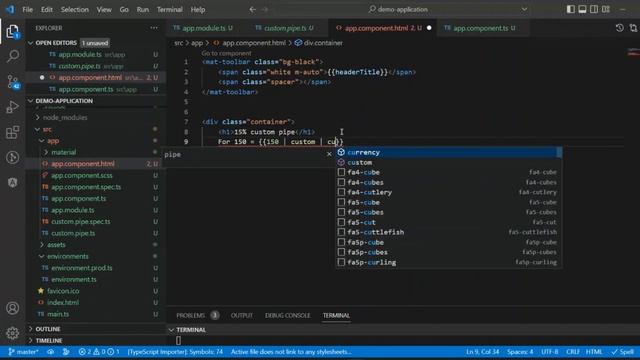This screenshot has width=640, height=360.
Task: Expand the material folder
Action: click(46, 152)
